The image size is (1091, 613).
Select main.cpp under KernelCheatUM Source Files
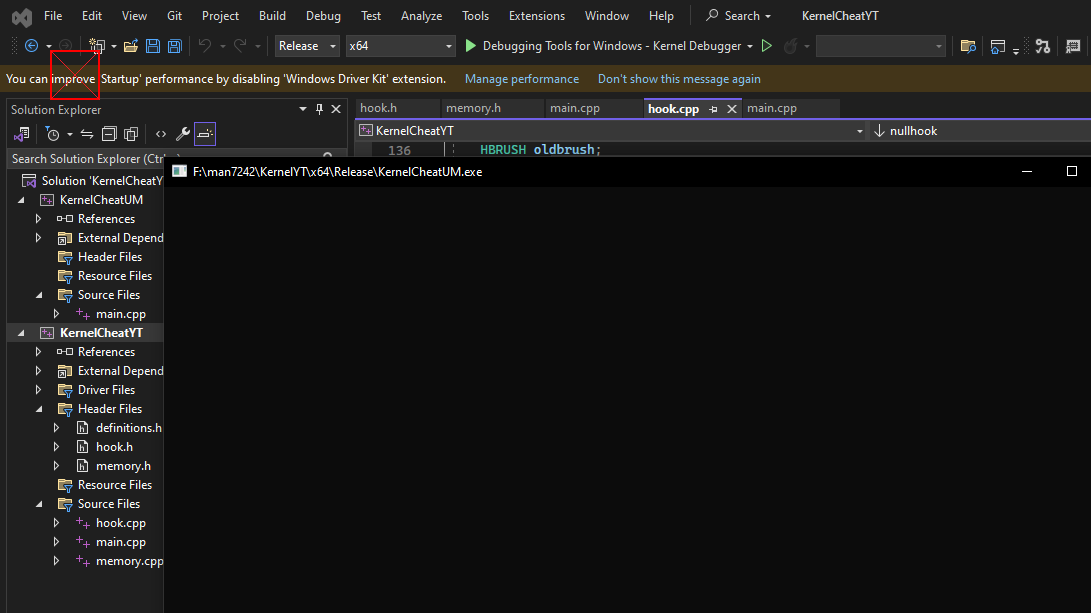121,314
